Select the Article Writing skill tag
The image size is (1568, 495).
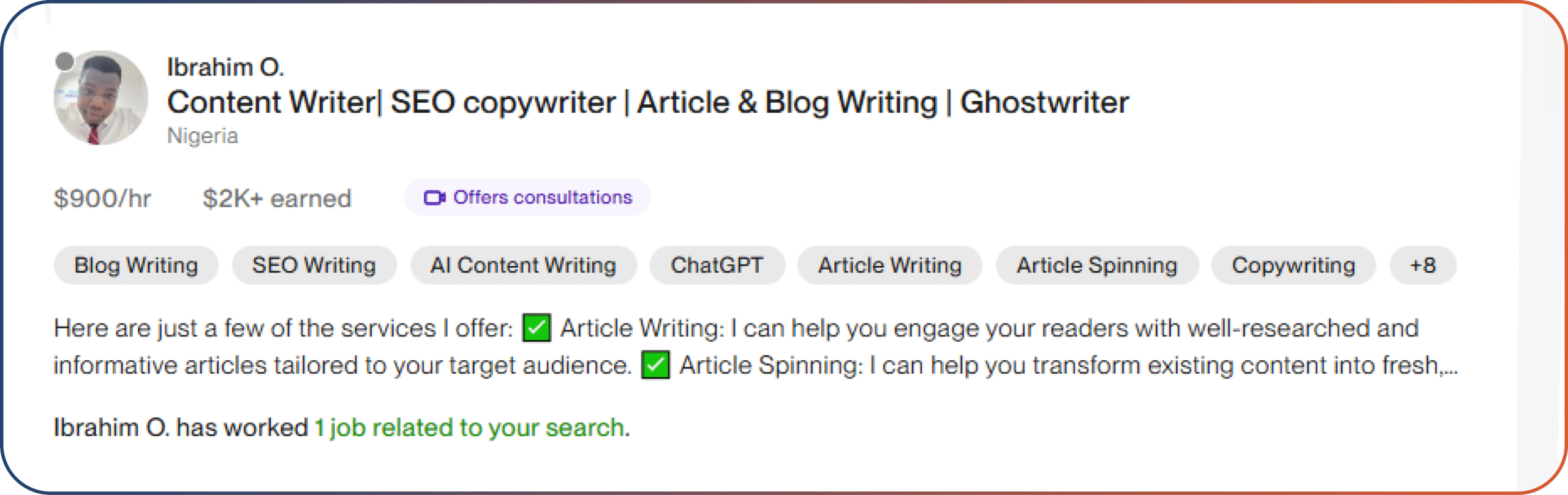coord(889,265)
